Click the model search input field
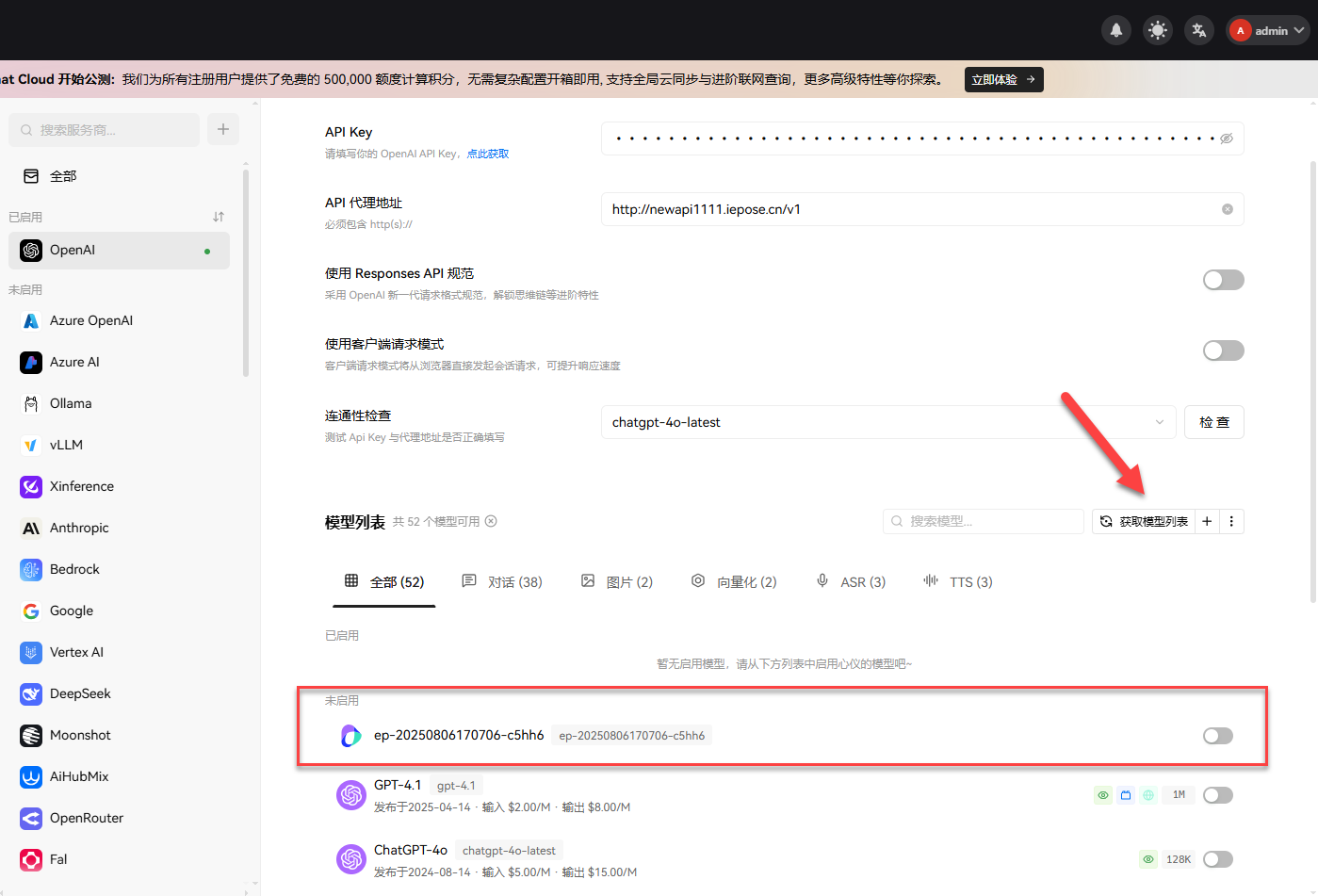This screenshot has height=896, width=1318. tap(983, 520)
